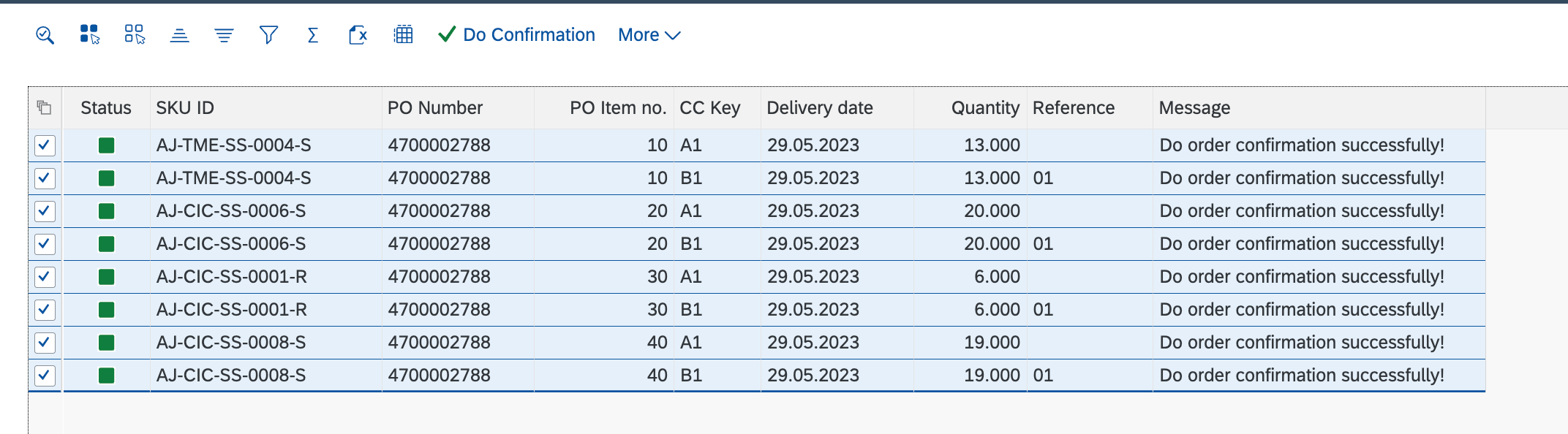Deselect the last row AJ-CIC-SS-0008-S B1 checkbox

click(45, 376)
